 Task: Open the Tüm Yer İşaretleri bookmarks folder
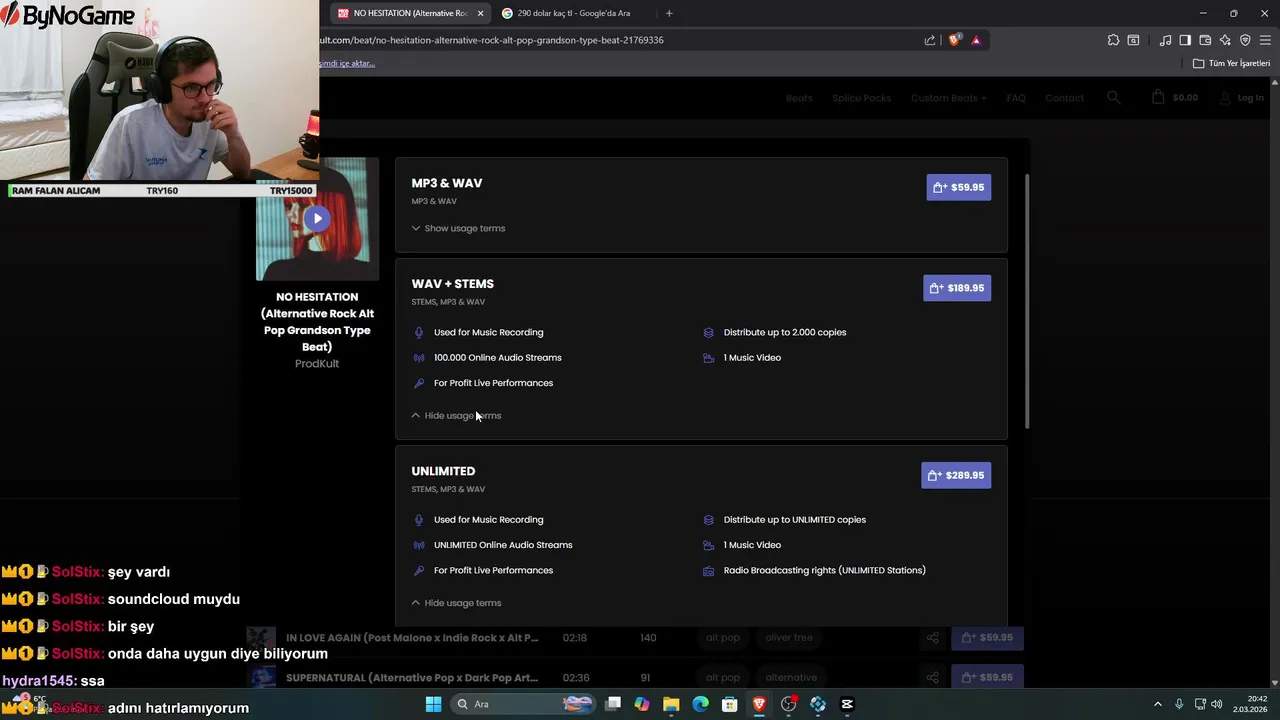click(1231, 63)
